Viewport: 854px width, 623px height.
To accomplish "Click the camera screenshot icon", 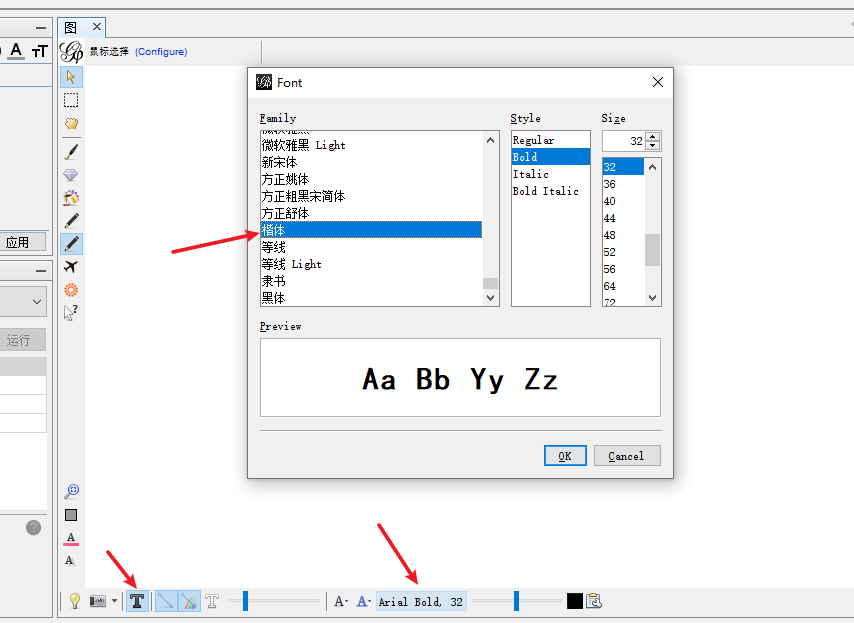I will pos(98,601).
